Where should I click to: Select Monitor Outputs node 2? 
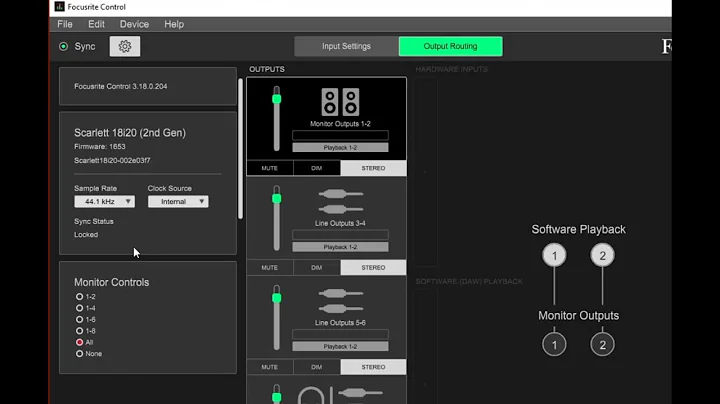pyautogui.click(x=602, y=344)
